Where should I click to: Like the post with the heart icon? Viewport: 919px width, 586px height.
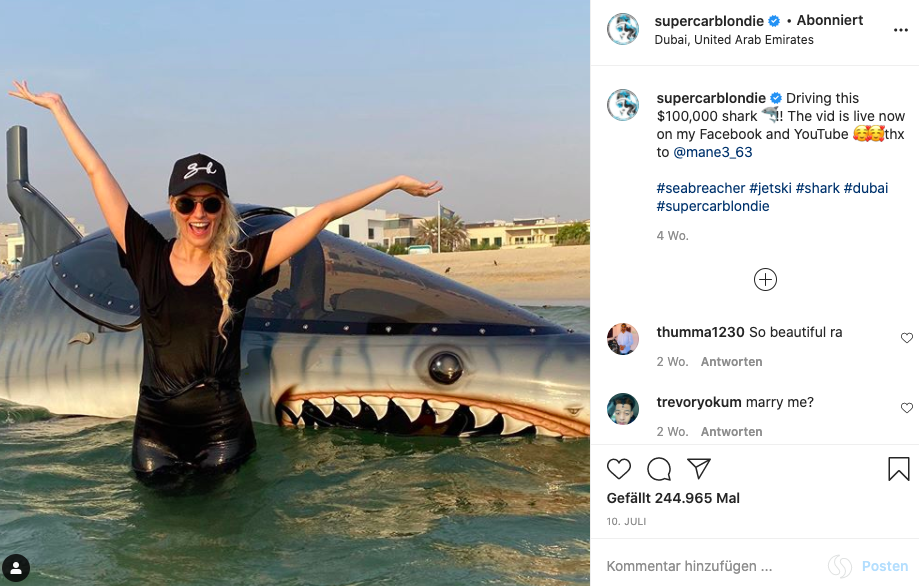coord(619,469)
